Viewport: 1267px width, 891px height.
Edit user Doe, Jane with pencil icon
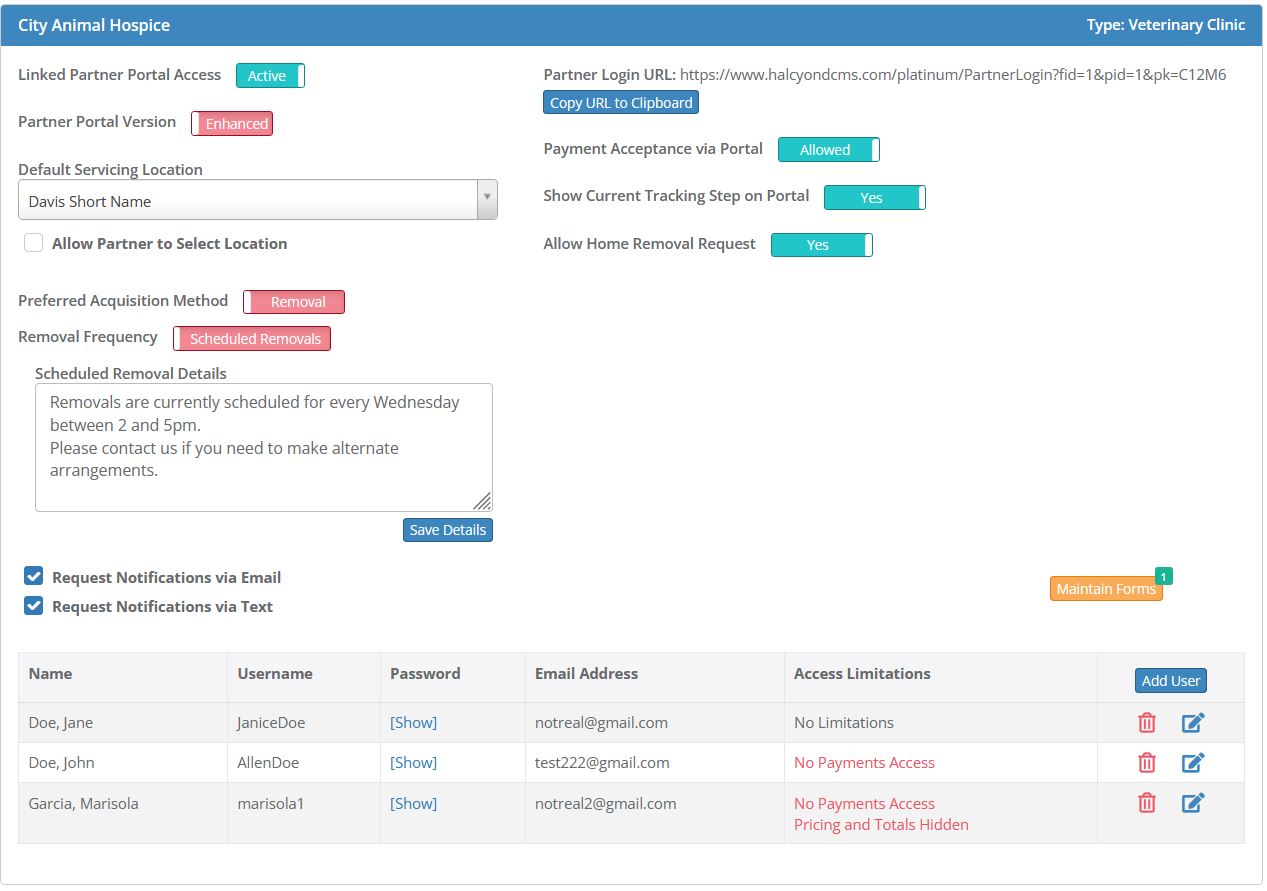(1192, 722)
